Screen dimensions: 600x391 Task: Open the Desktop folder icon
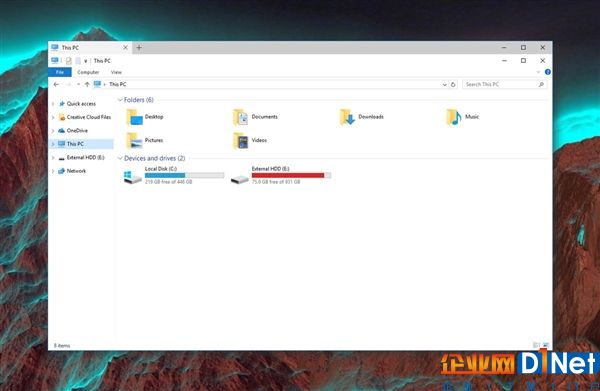tap(134, 117)
